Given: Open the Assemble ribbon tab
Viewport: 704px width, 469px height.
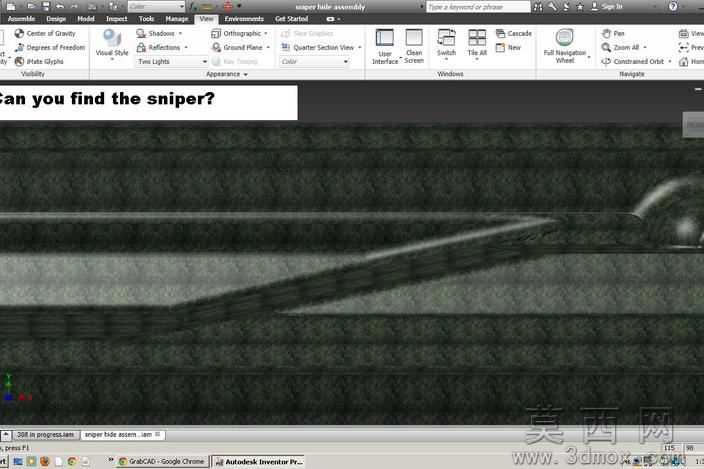Looking at the screenshot, I should (x=21, y=19).
